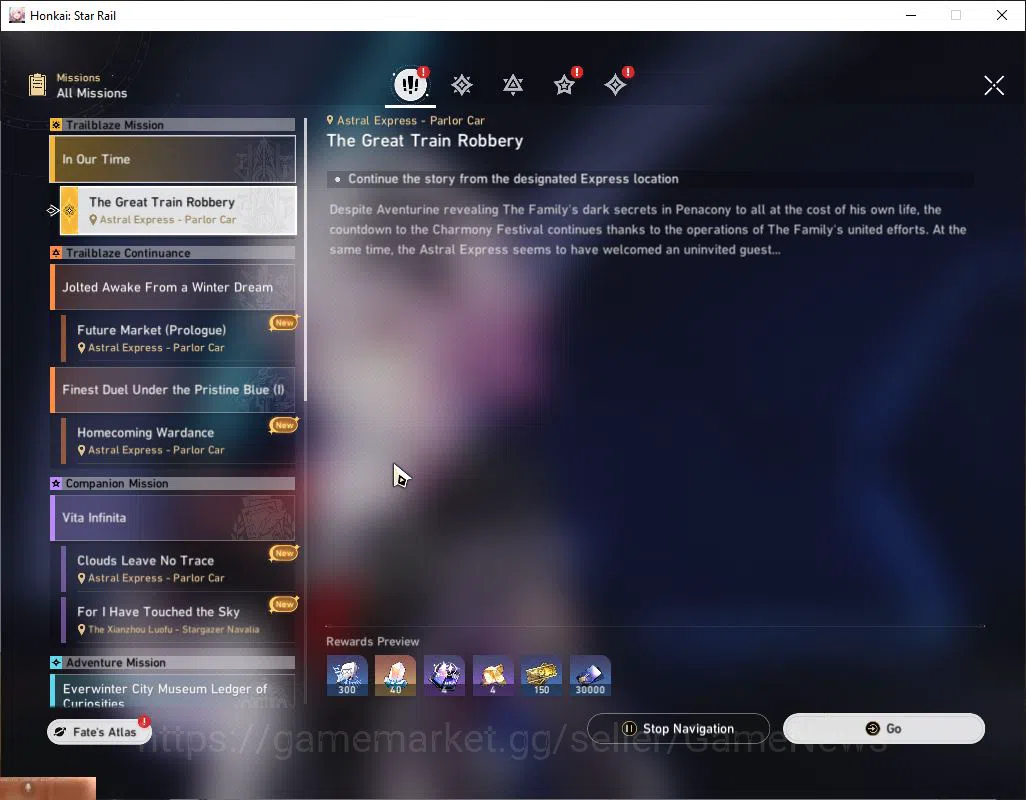Click the Missions clipboard icon
Screen dimensions: 1026x800
(x=37, y=85)
